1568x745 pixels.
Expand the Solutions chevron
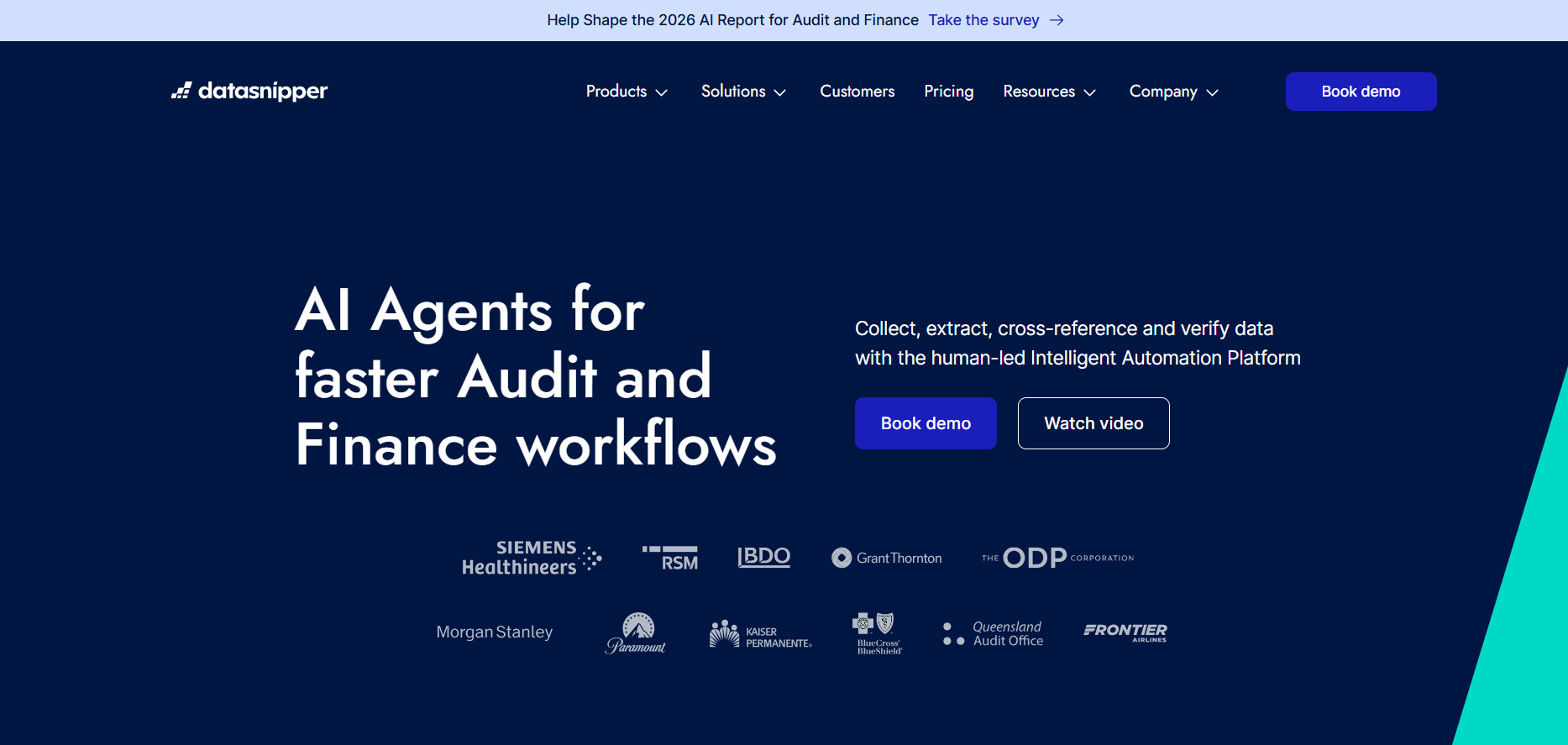pos(780,92)
